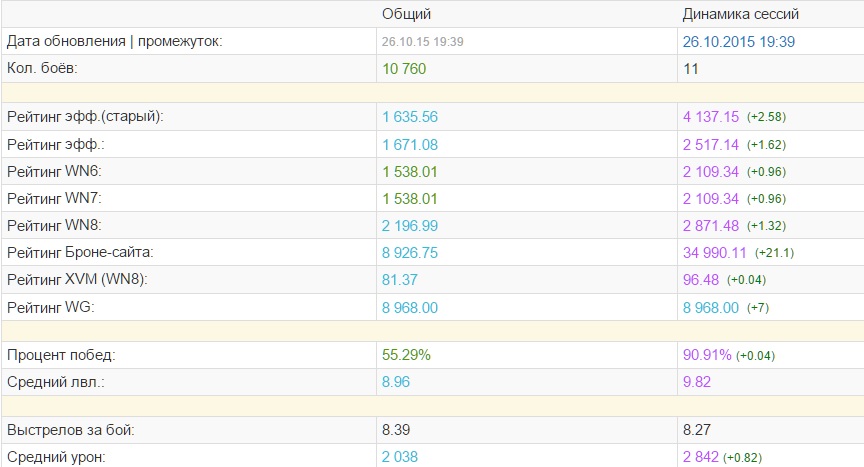
Task: Click the session average damage 2 842
Action: [x=701, y=458]
